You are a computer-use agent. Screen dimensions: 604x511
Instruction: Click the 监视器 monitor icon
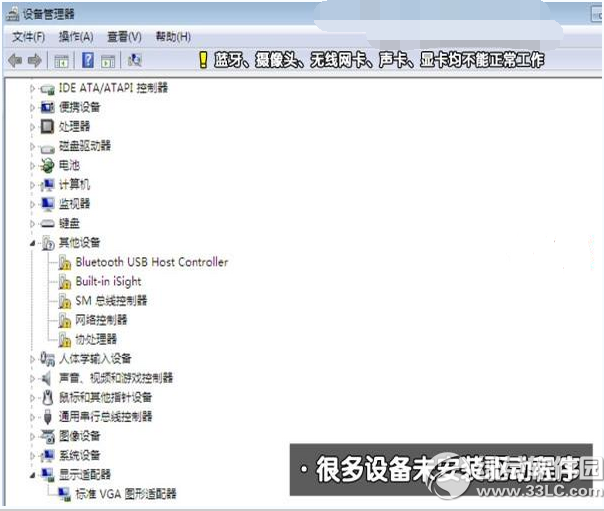coord(47,204)
